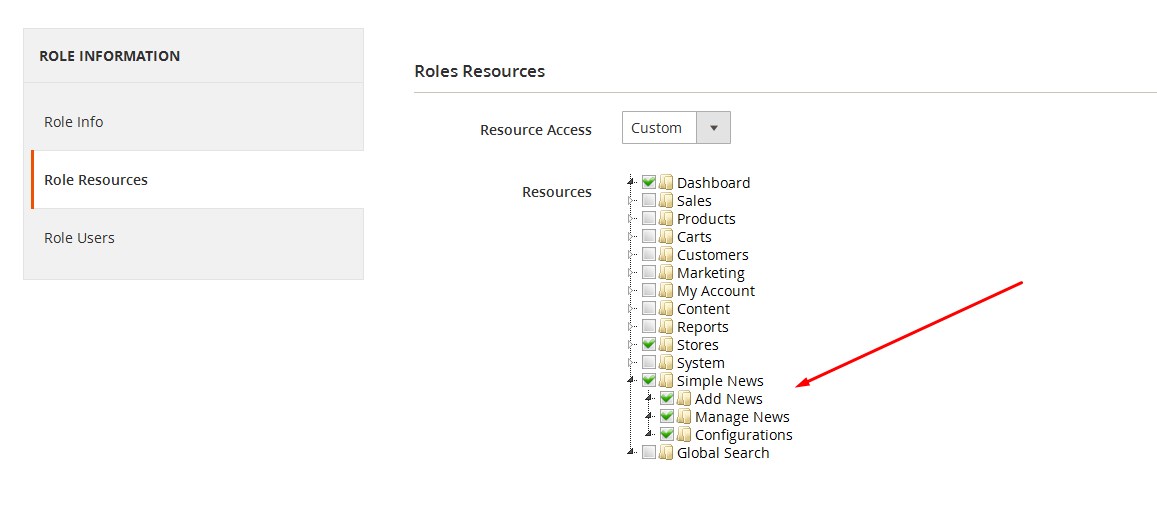Screen dimensions: 1157x526
Task: Tick the Global Search checkbox
Action: point(649,451)
